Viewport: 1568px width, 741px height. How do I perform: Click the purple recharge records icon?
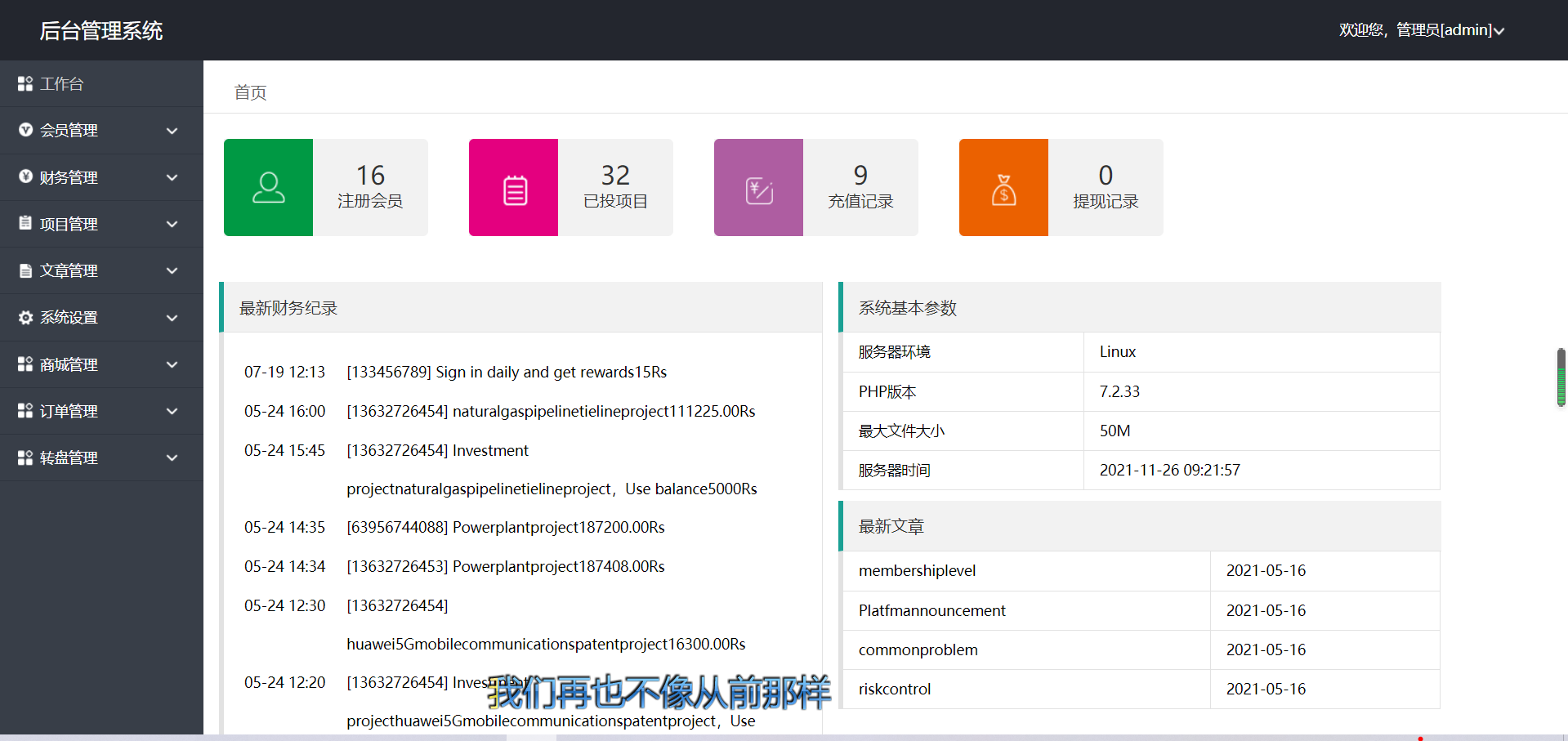(x=759, y=190)
